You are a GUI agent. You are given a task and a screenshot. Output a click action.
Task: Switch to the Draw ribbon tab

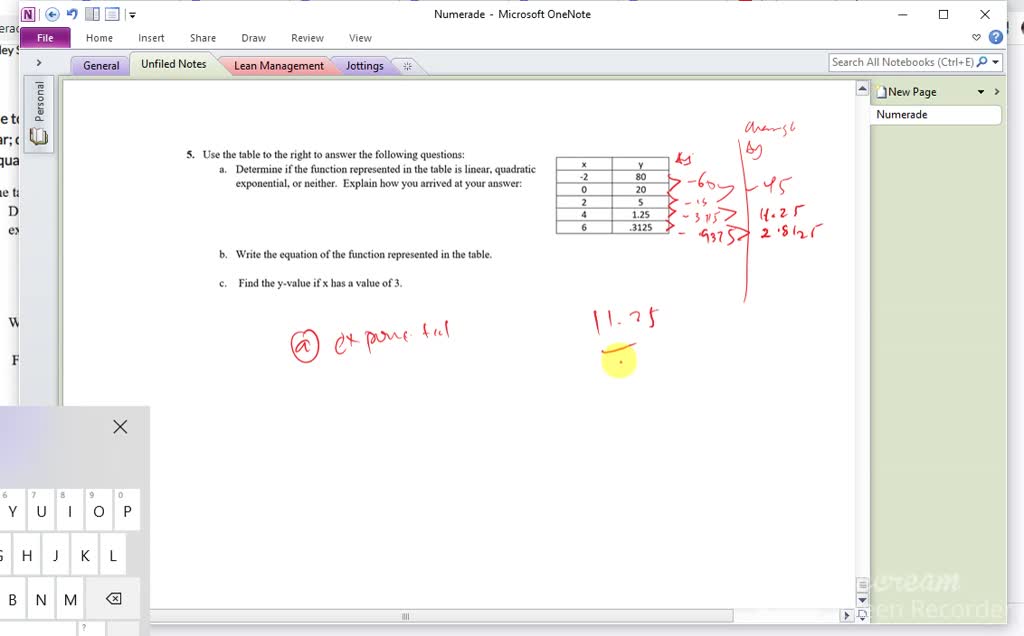click(x=253, y=38)
